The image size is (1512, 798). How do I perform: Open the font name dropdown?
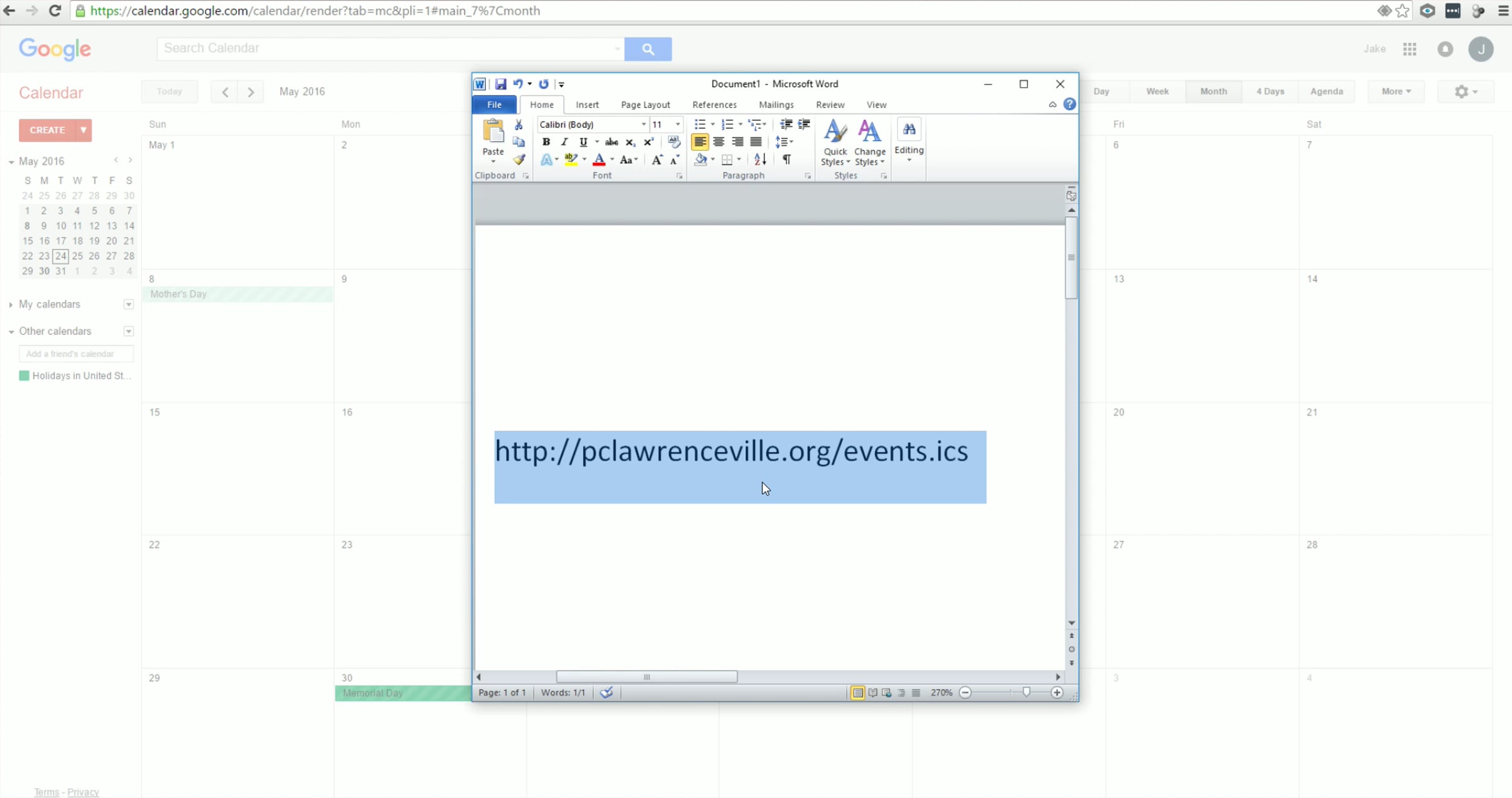pos(643,124)
